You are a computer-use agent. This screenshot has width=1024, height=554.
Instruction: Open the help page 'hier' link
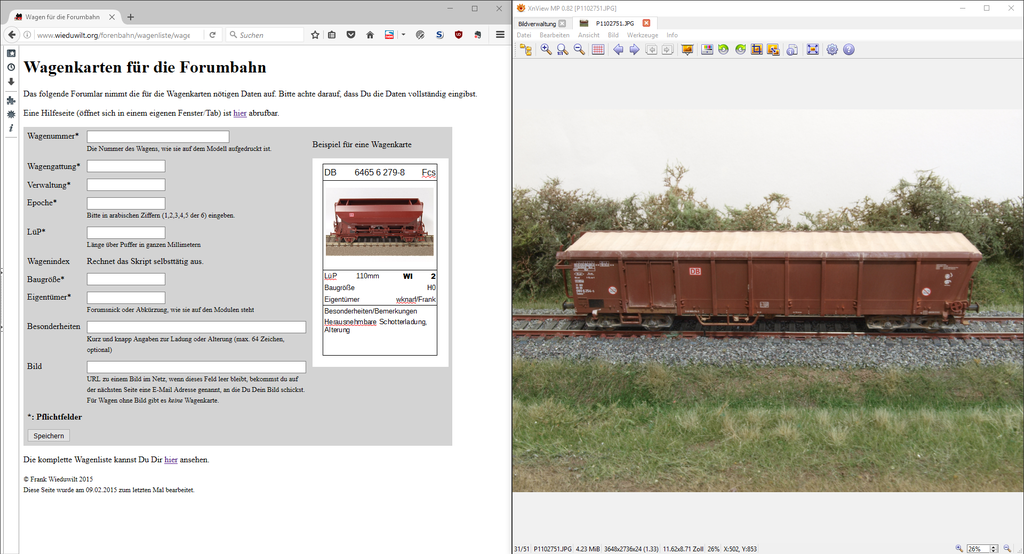(x=239, y=113)
